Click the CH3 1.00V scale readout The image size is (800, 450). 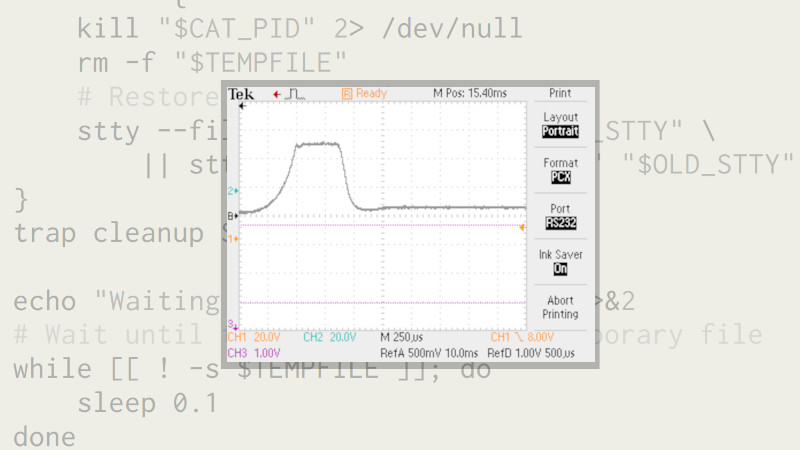253,353
